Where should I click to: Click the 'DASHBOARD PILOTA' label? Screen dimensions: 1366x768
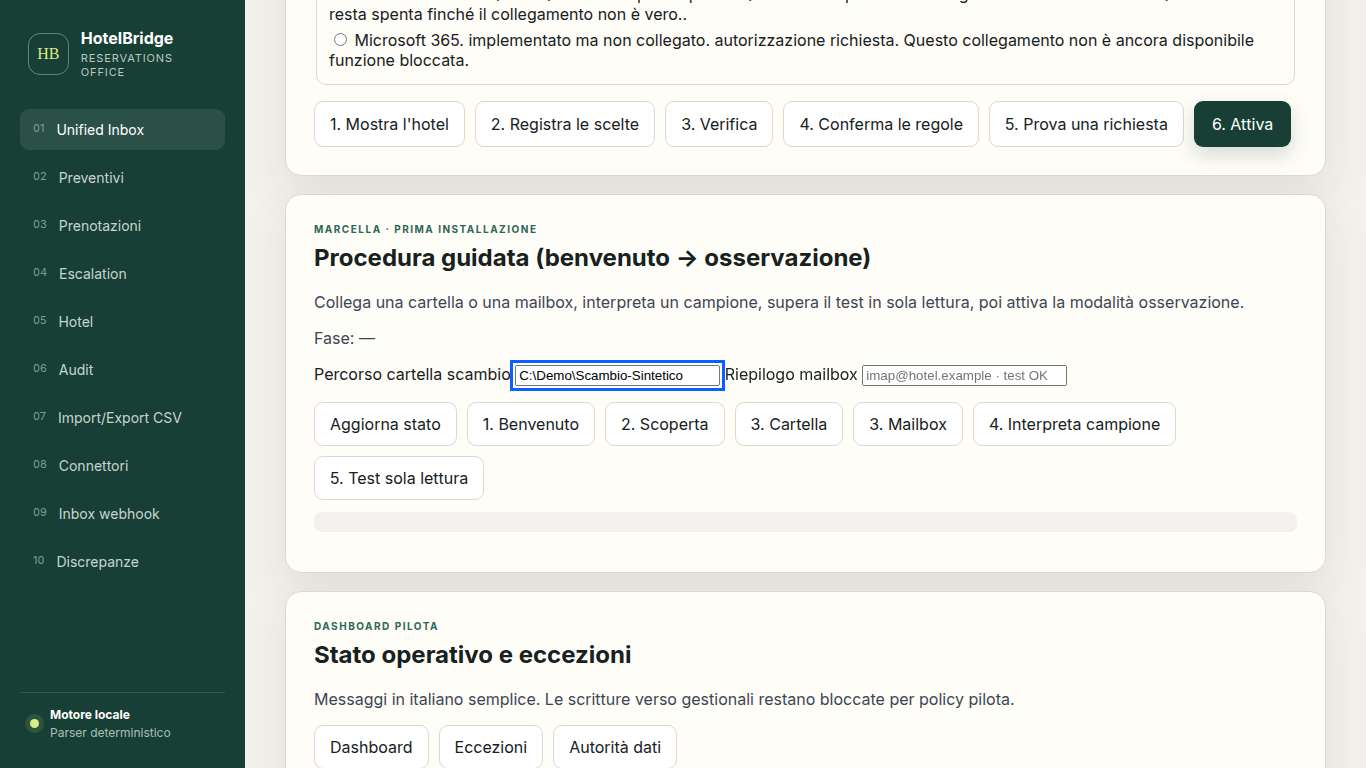[376, 626]
